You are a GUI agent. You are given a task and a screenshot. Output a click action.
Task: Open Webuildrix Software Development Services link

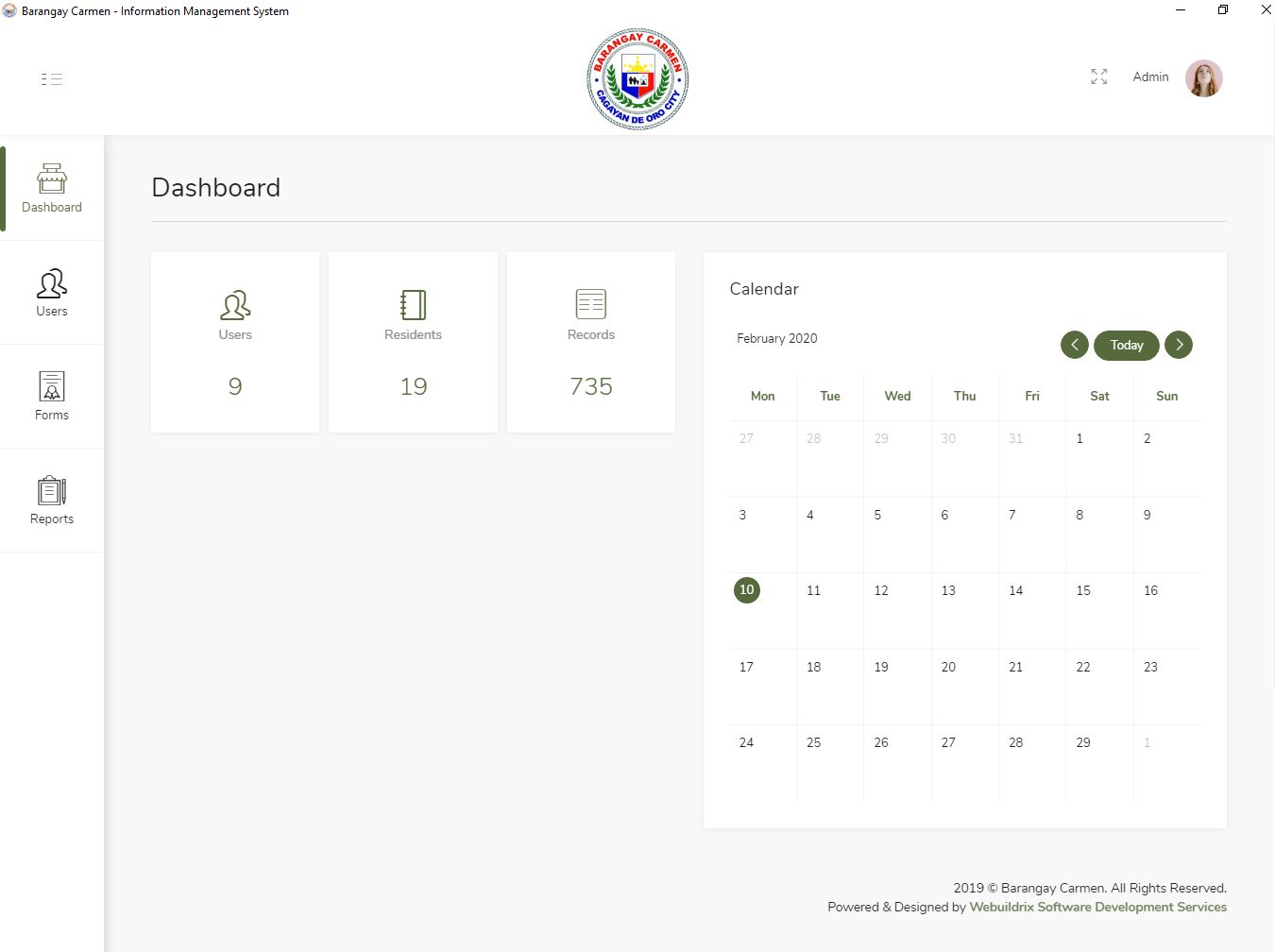[1097, 907]
